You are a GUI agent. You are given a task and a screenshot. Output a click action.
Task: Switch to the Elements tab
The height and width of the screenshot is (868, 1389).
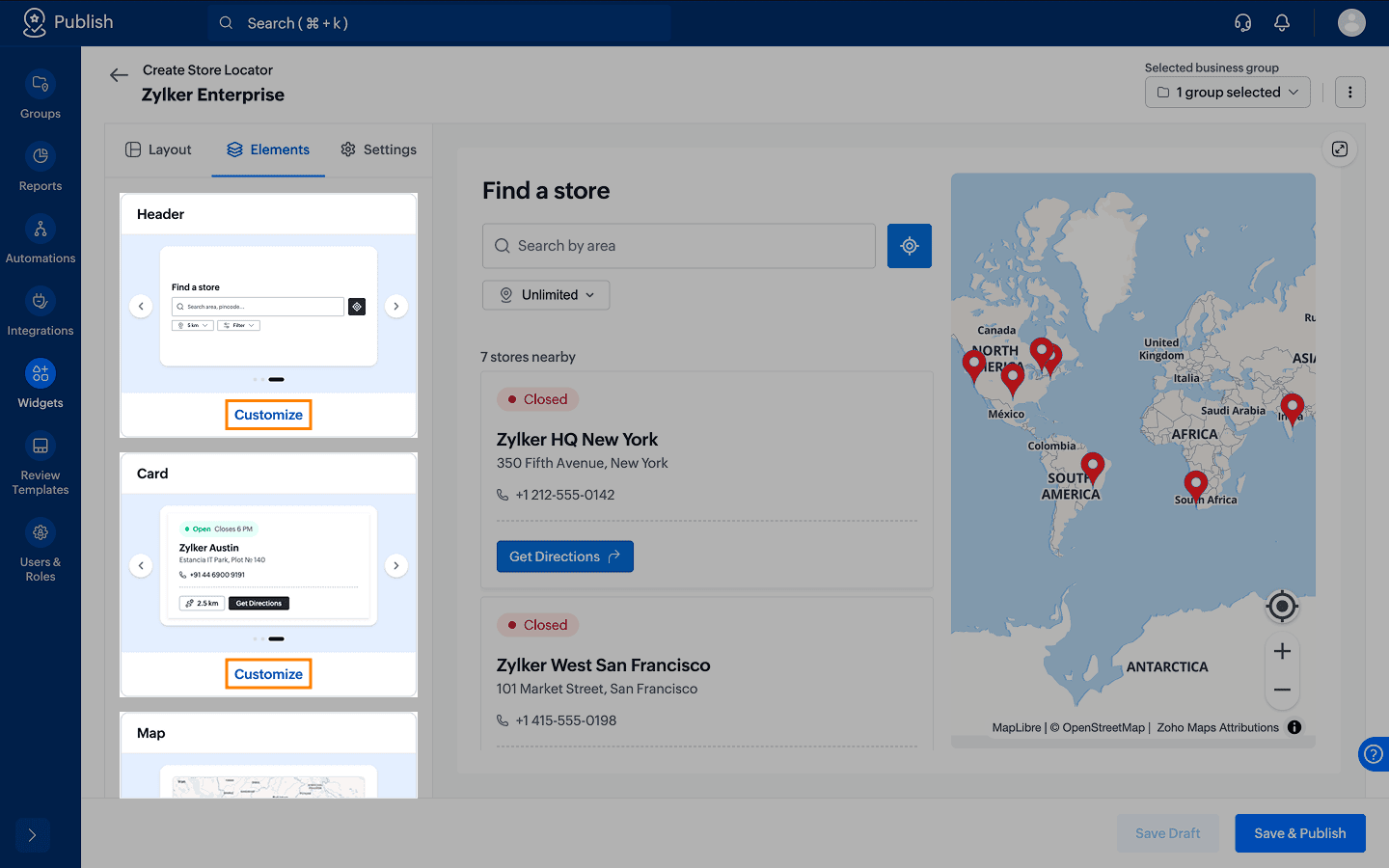(x=268, y=149)
